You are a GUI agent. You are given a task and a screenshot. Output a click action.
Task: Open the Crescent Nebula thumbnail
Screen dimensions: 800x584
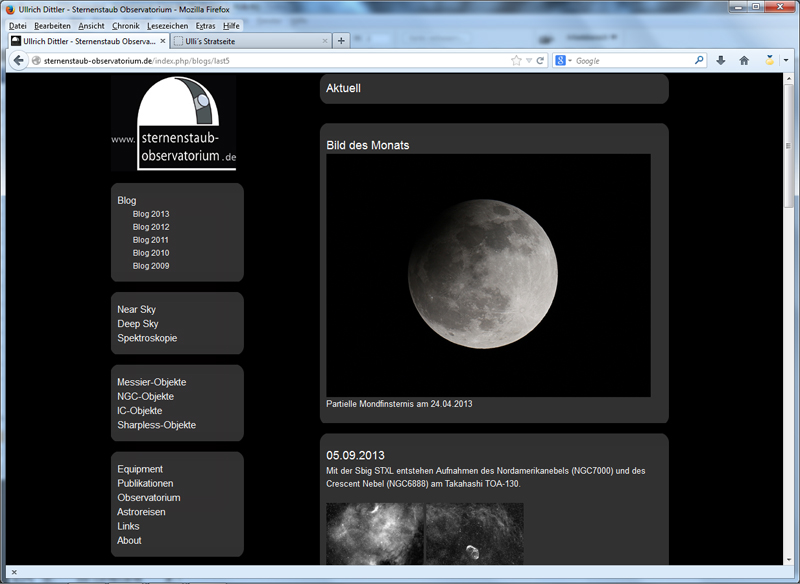475,534
